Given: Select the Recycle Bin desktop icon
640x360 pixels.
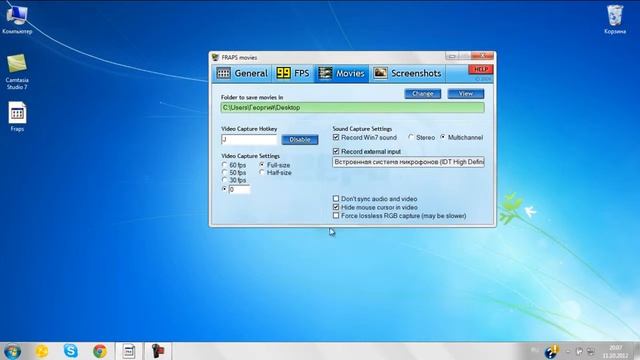Looking at the screenshot, I should click(615, 19).
